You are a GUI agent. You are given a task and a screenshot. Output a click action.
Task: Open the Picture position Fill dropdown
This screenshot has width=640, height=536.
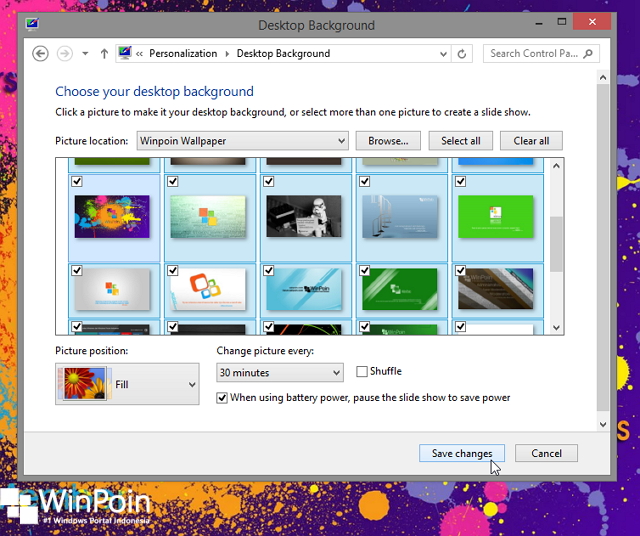click(127, 384)
